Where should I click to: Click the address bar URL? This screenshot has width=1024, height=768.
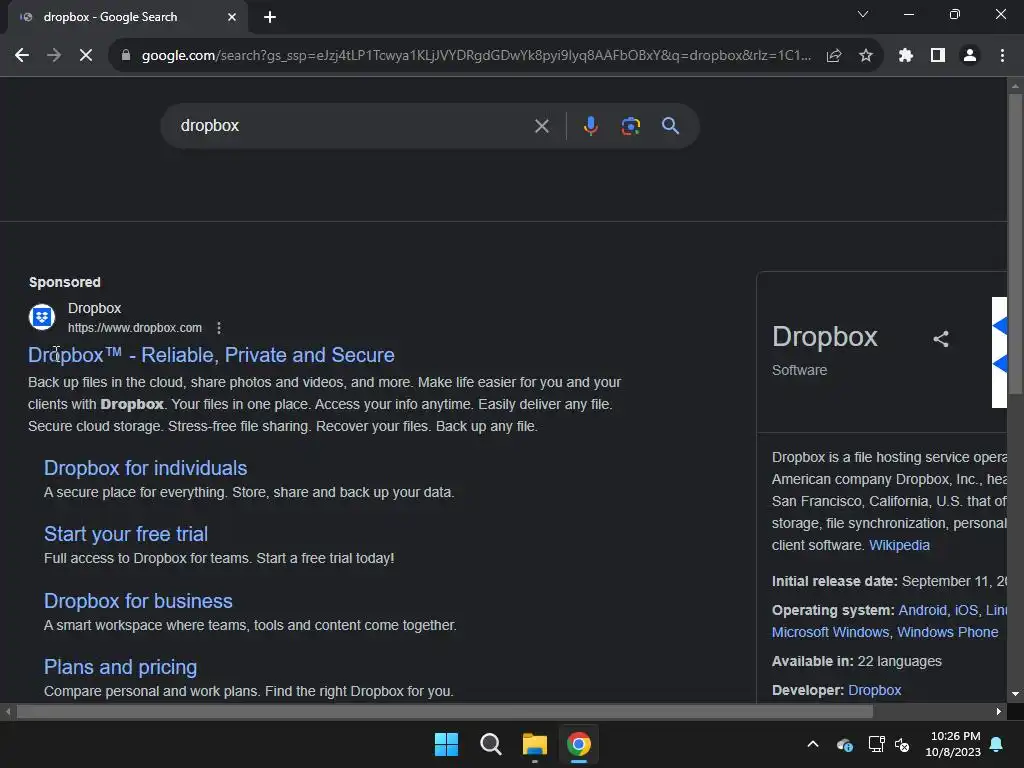click(x=476, y=56)
